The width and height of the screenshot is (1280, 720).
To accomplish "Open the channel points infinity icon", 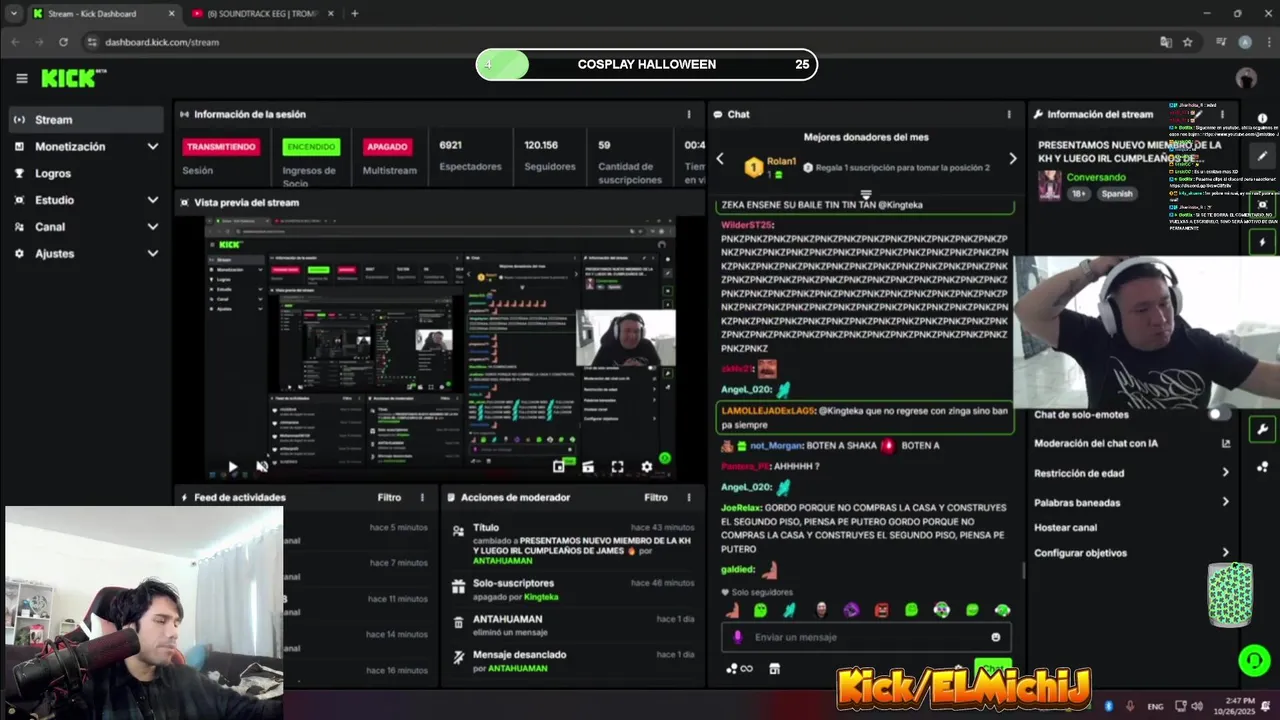I will point(740,669).
